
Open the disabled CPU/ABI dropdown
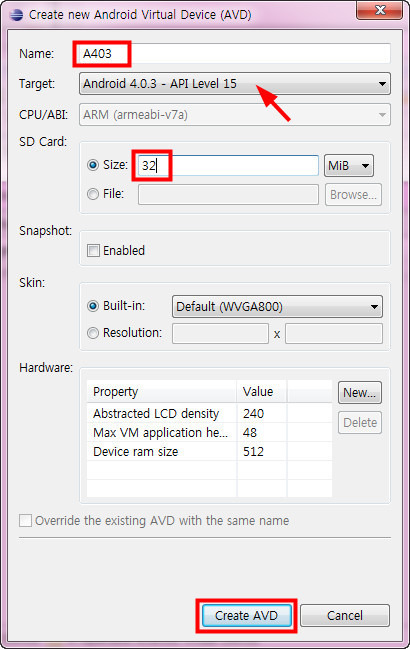[x=235, y=114]
